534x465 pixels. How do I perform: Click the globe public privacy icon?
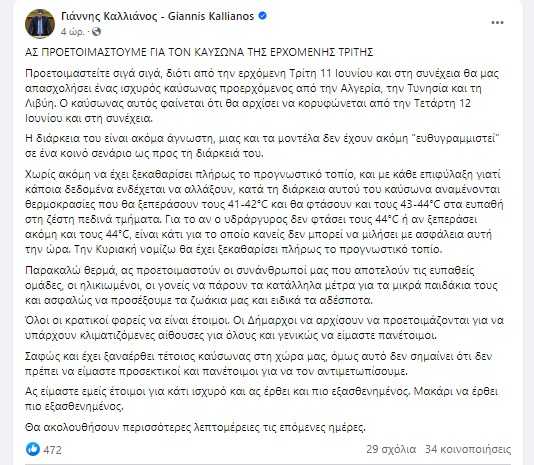click(x=96, y=32)
